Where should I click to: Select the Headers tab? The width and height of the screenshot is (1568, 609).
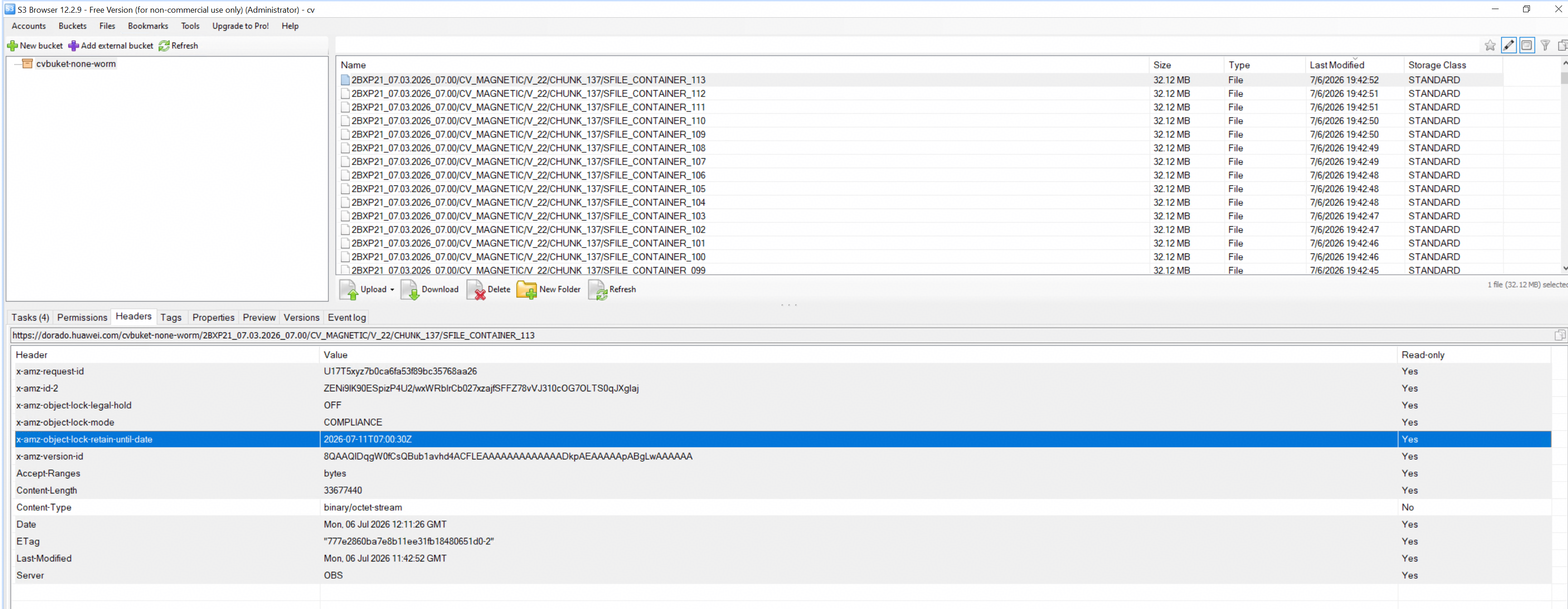coord(133,316)
